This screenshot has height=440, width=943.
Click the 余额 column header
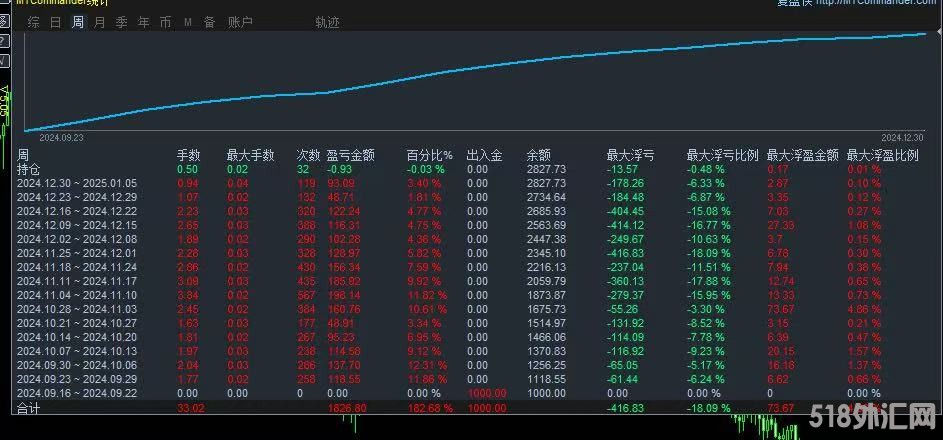(539, 156)
